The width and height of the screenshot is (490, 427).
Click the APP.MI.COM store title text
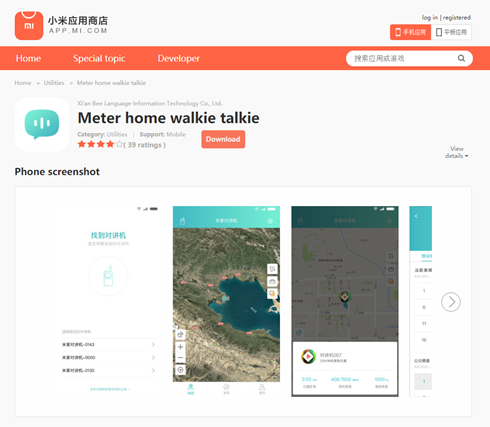pyautogui.click(x=78, y=31)
